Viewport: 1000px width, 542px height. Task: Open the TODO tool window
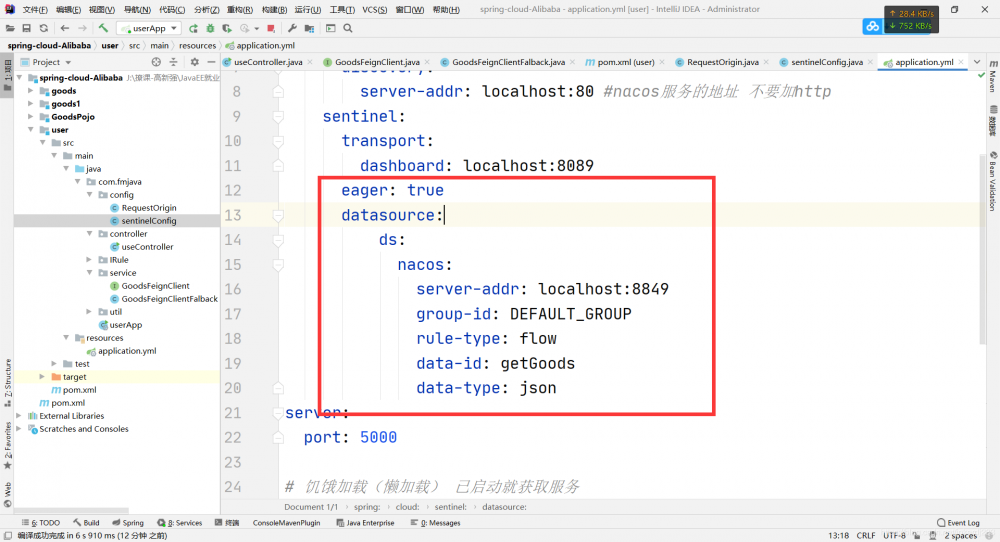click(41, 523)
